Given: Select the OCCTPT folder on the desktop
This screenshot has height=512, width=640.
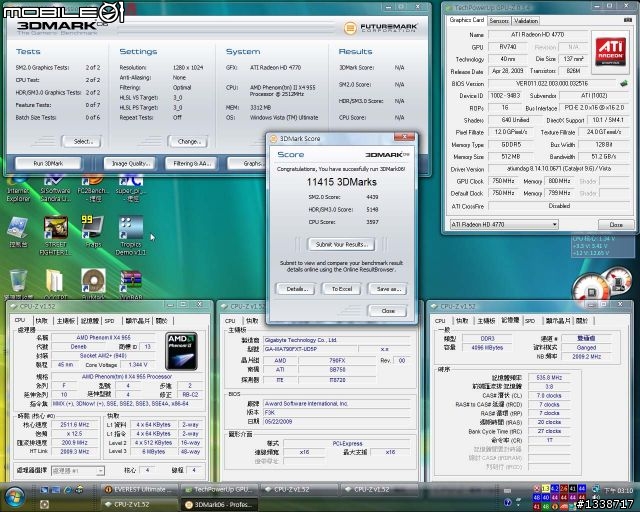Looking at the screenshot, I should coord(56,283).
